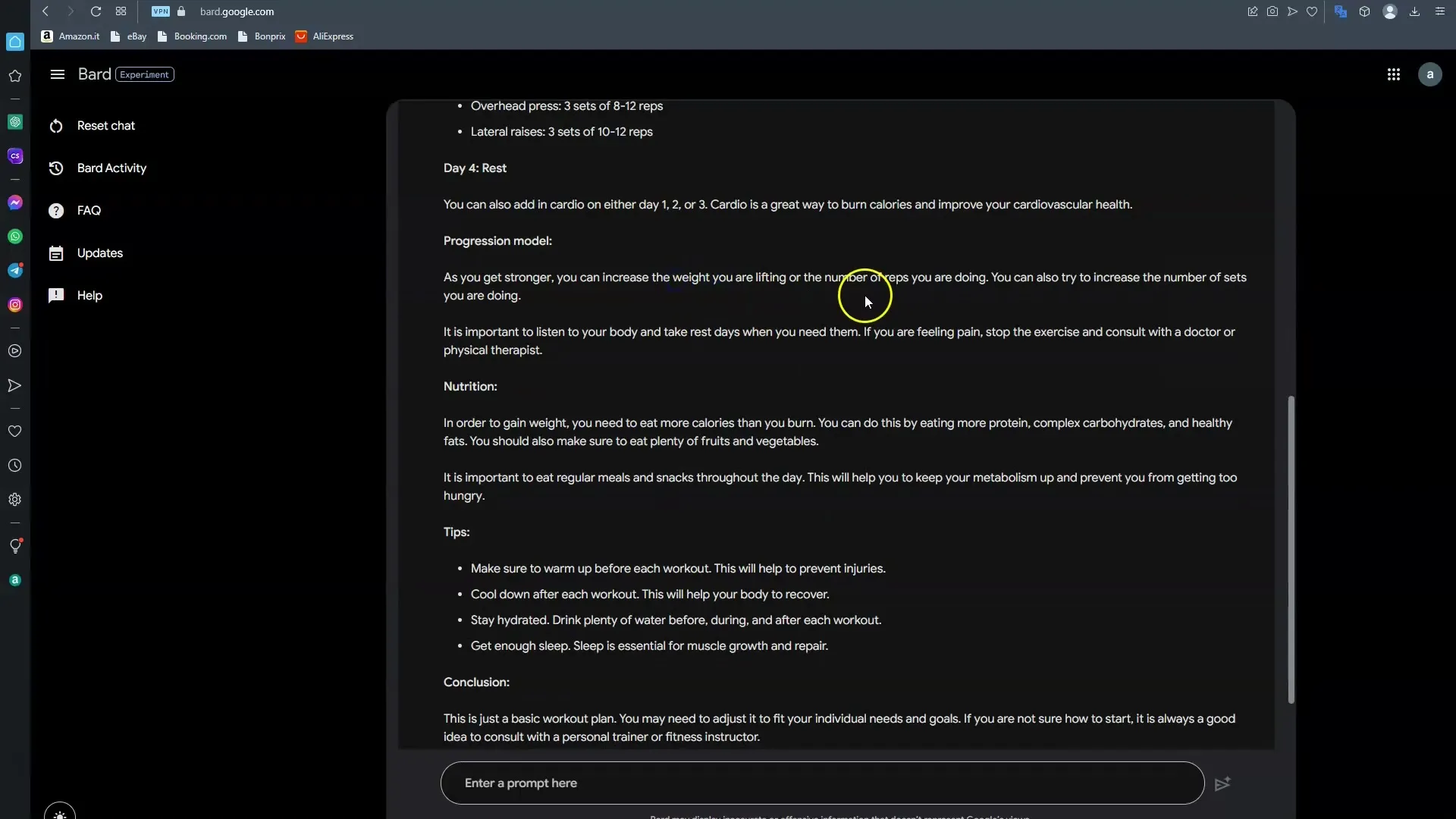Image resolution: width=1456 pixels, height=819 pixels.
Task: Click the Send prompt icon
Action: click(1220, 783)
